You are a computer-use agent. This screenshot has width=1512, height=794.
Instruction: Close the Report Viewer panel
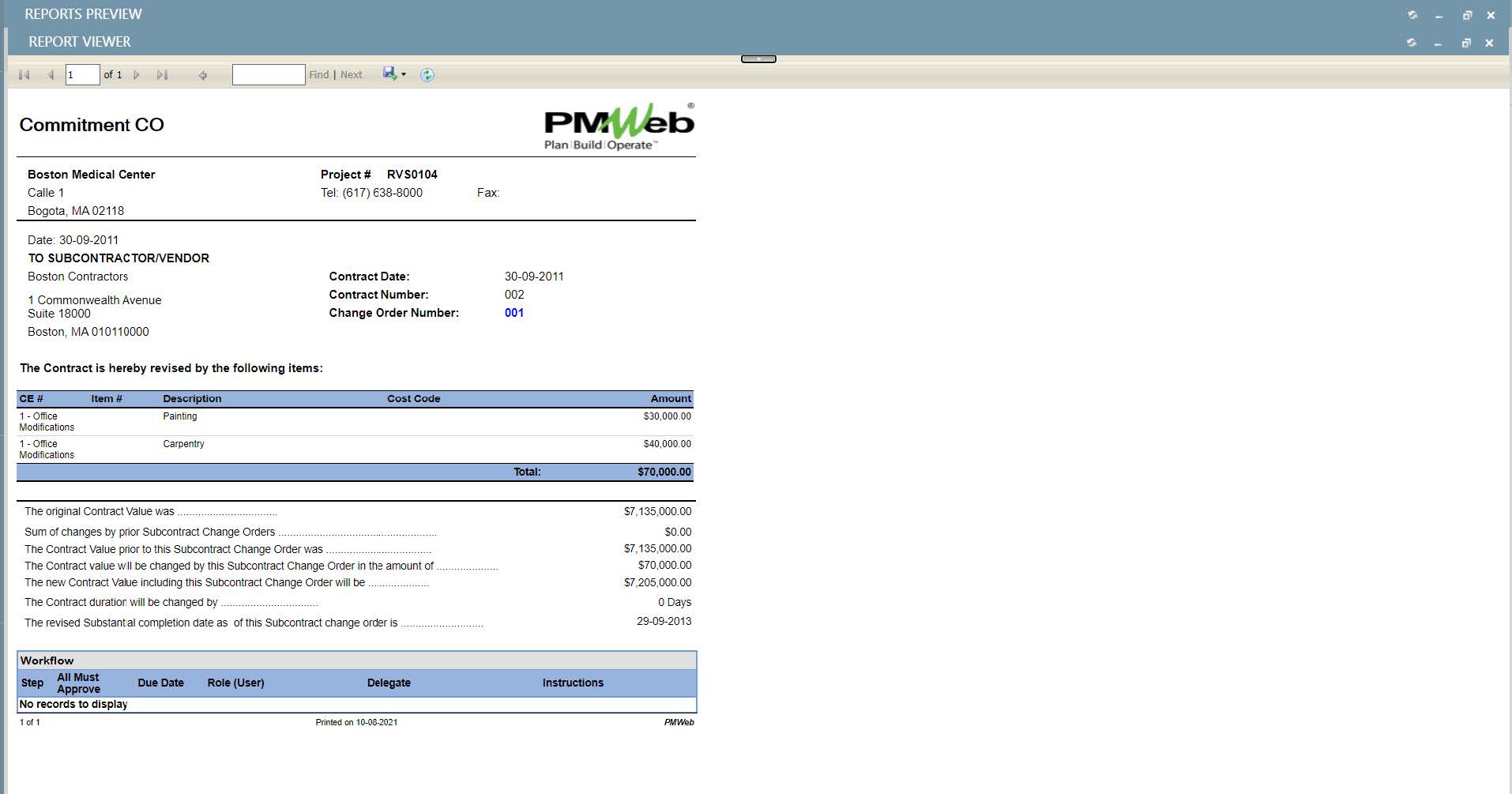click(x=1489, y=43)
